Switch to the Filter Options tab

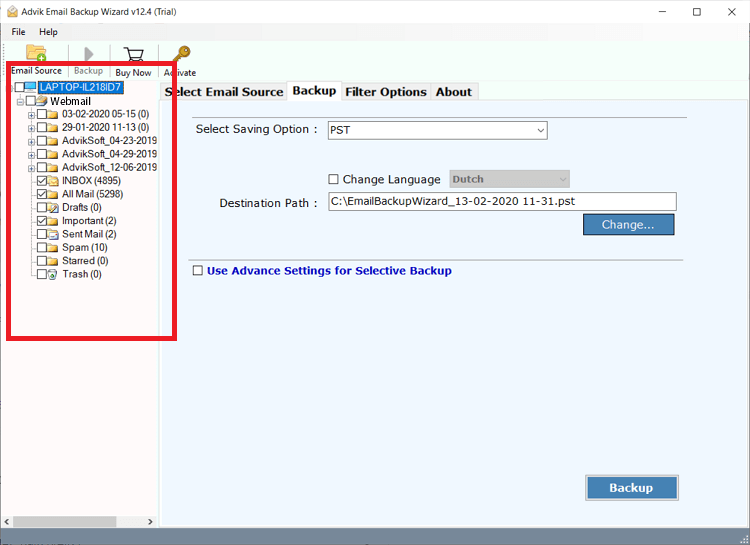(x=386, y=92)
